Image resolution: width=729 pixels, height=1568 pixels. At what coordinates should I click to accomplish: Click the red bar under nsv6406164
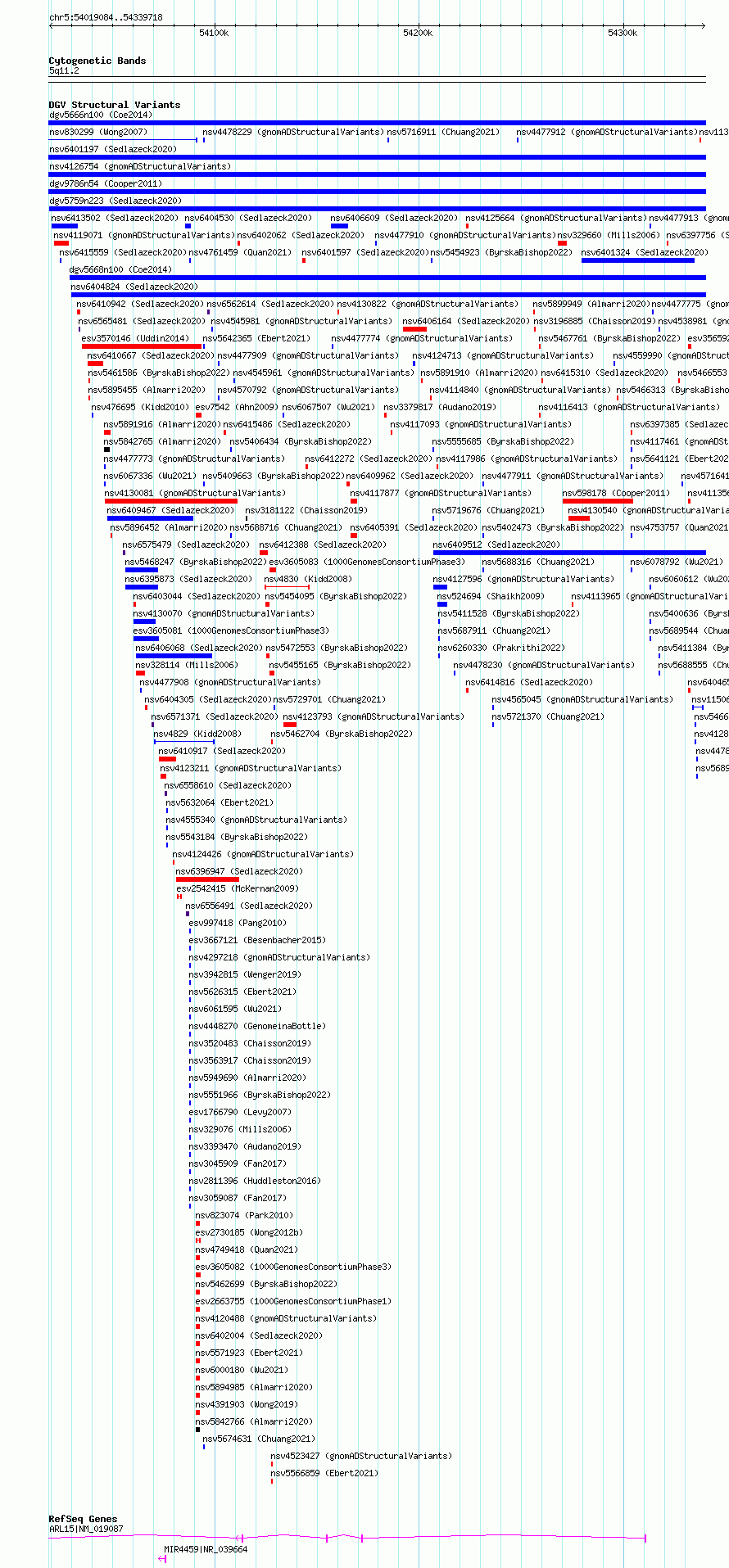click(414, 329)
